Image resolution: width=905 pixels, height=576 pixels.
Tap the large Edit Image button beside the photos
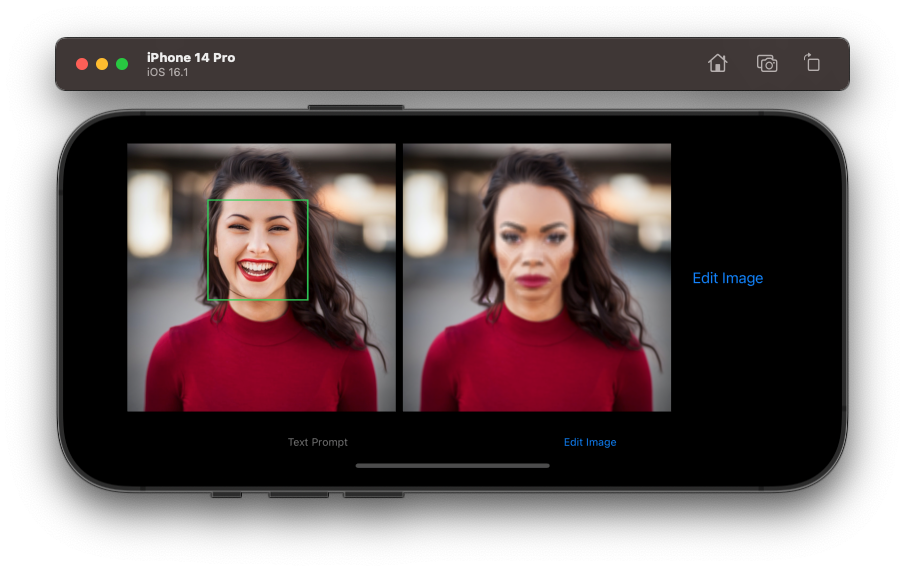(x=727, y=278)
